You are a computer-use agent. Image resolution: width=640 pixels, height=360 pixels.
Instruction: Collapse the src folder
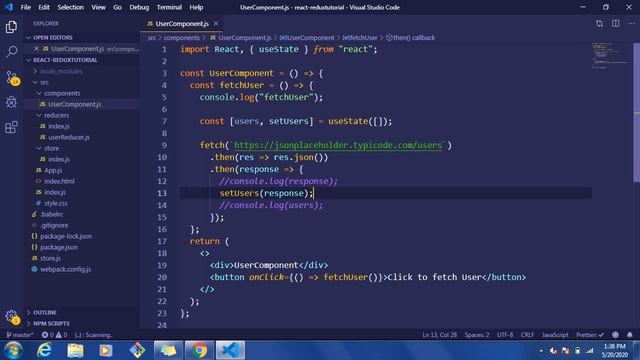[44, 82]
